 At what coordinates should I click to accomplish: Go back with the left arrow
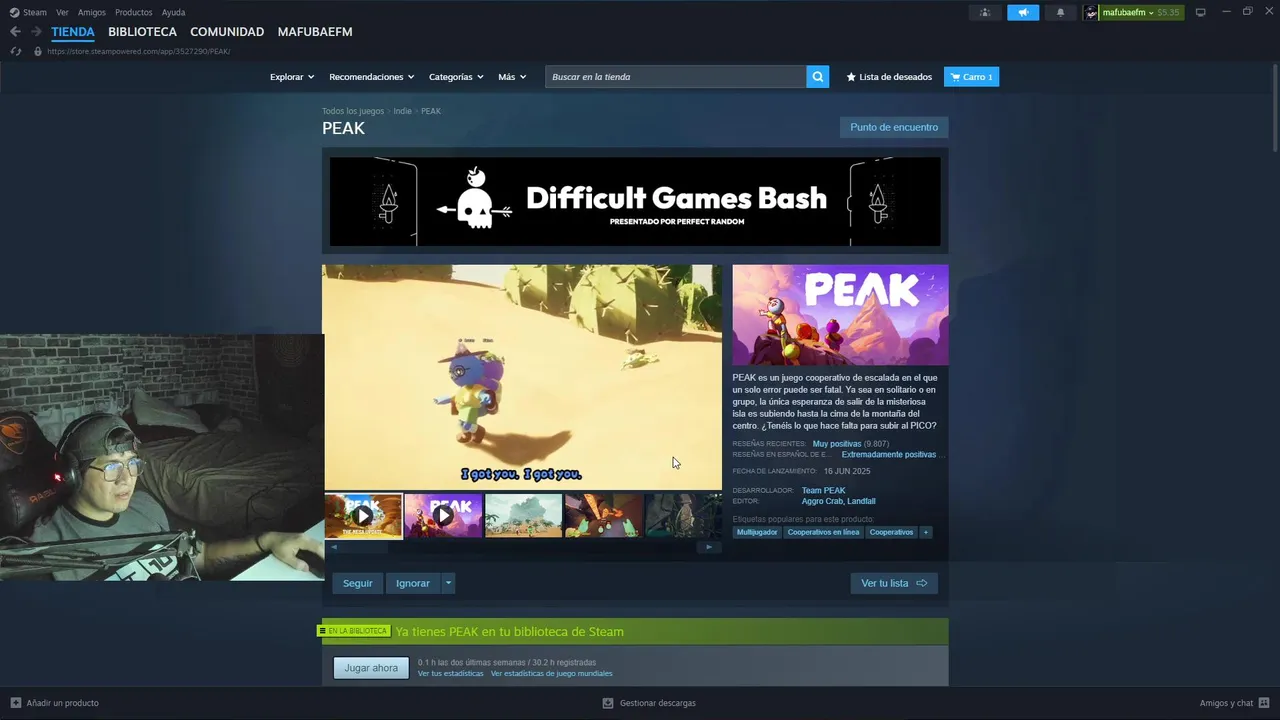point(15,32)
